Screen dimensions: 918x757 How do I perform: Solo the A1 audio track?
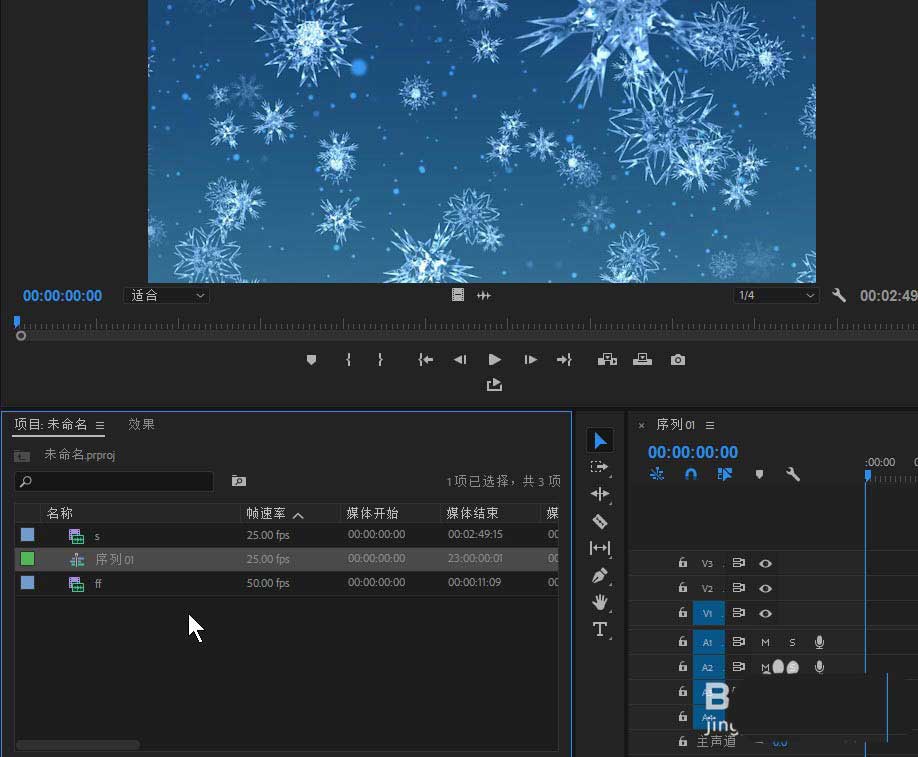[792, 642]
